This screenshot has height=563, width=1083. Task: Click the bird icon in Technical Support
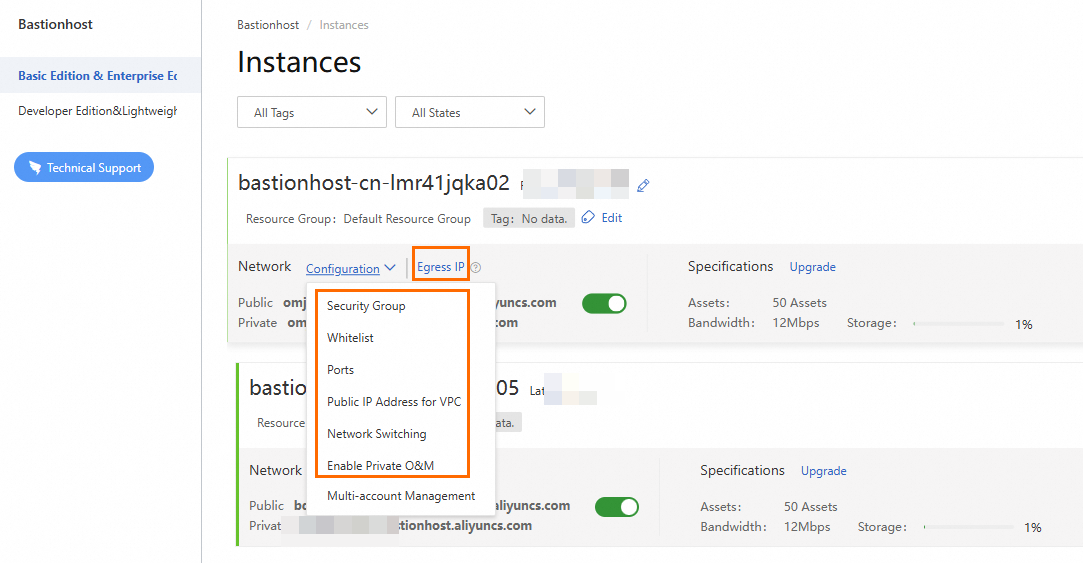click(x=35, y=167)
